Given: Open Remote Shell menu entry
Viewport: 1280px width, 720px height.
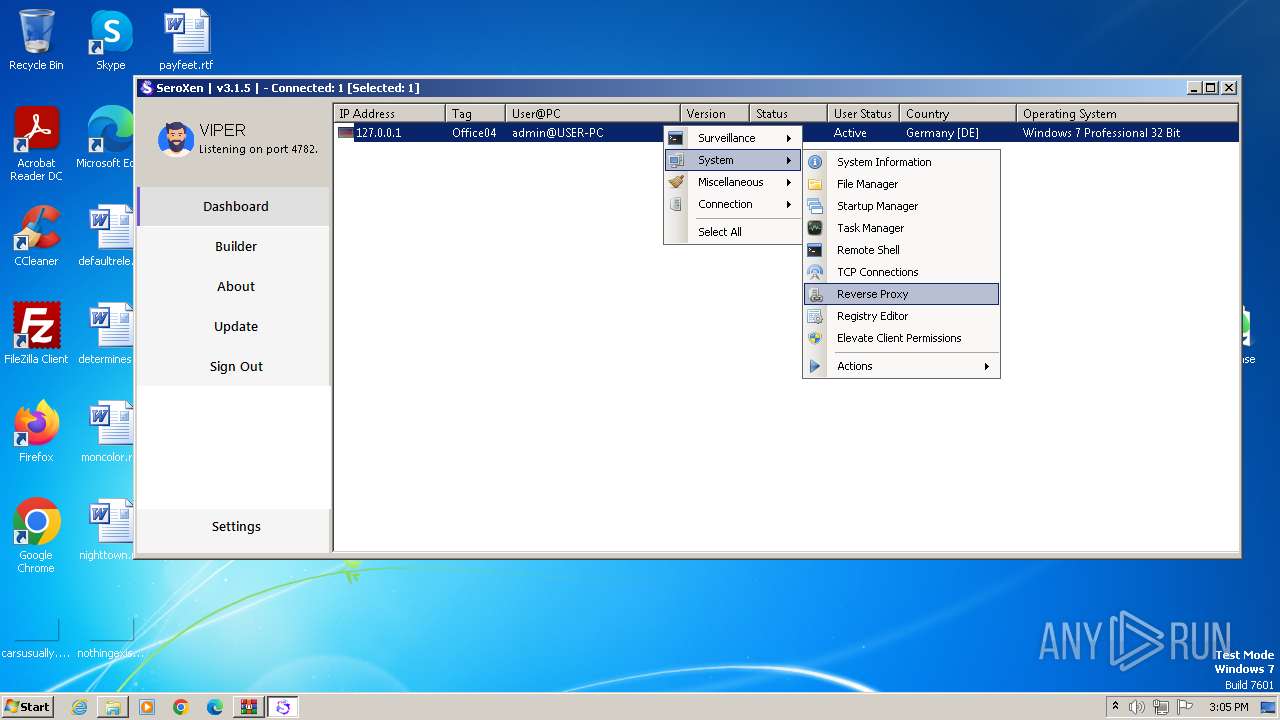Looking at the screenshot, I should pos(901,250).
